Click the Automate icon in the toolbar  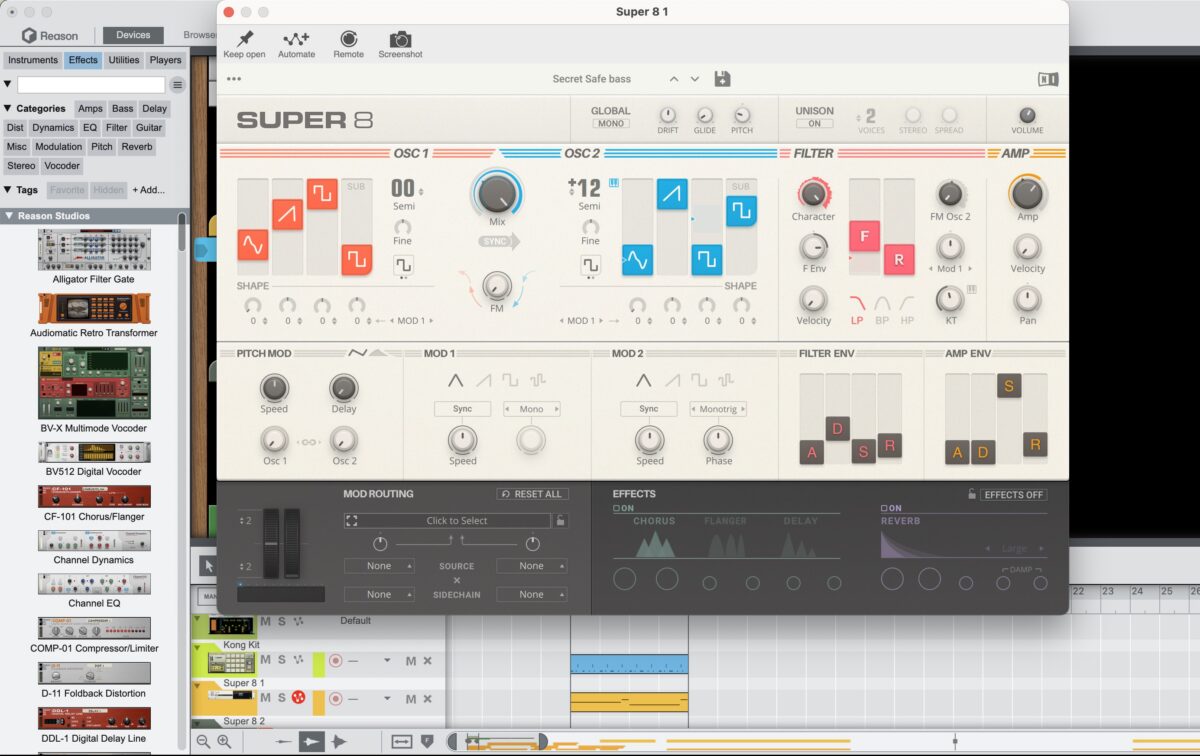point(296,39)
